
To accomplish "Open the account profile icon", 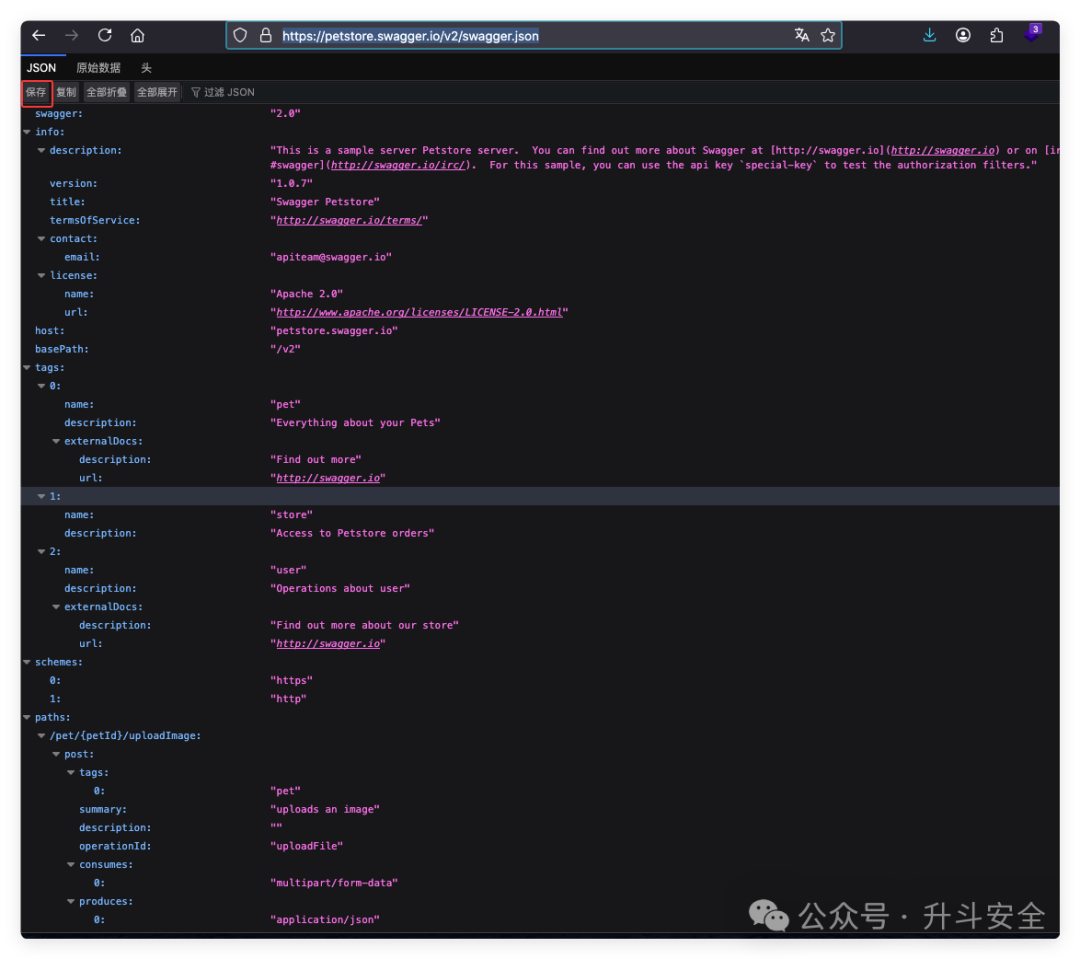I will [x=963, y=35].
